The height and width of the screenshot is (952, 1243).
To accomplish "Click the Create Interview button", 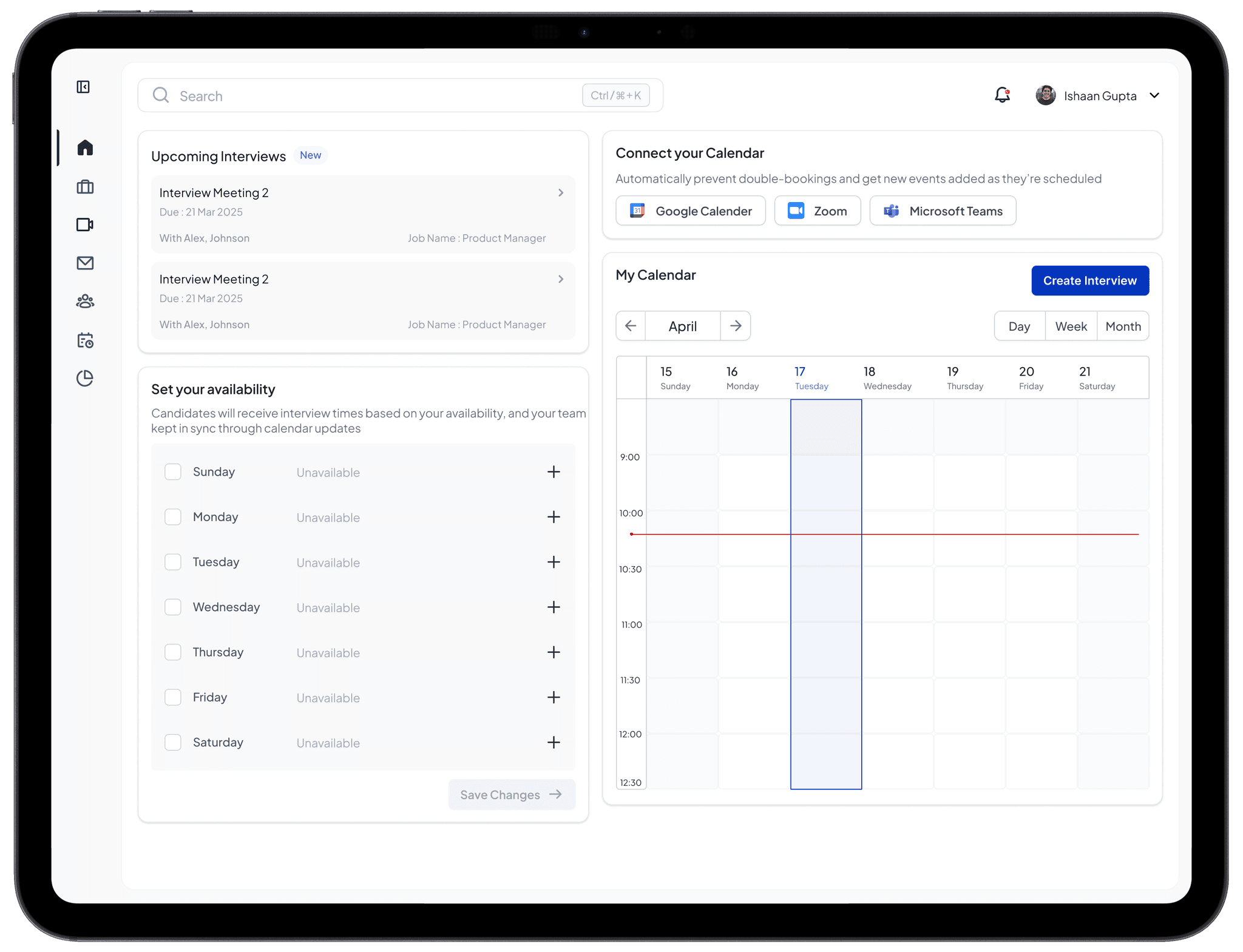I will [x=1089, y=281].
